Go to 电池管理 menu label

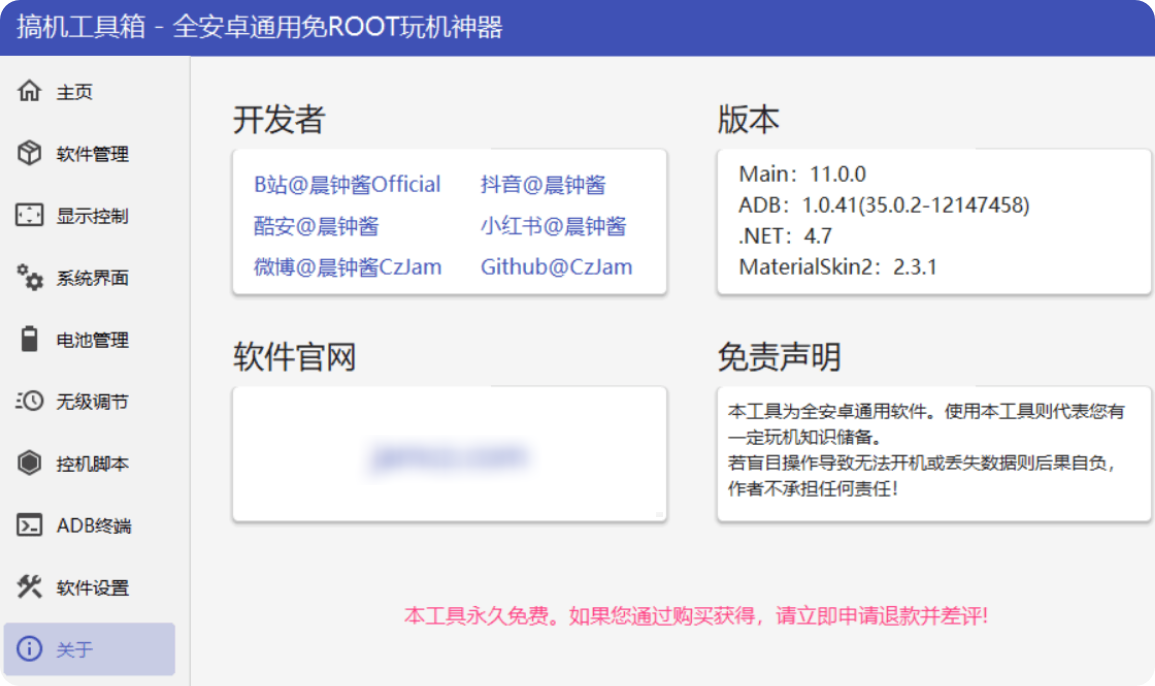tap(93, 340)
